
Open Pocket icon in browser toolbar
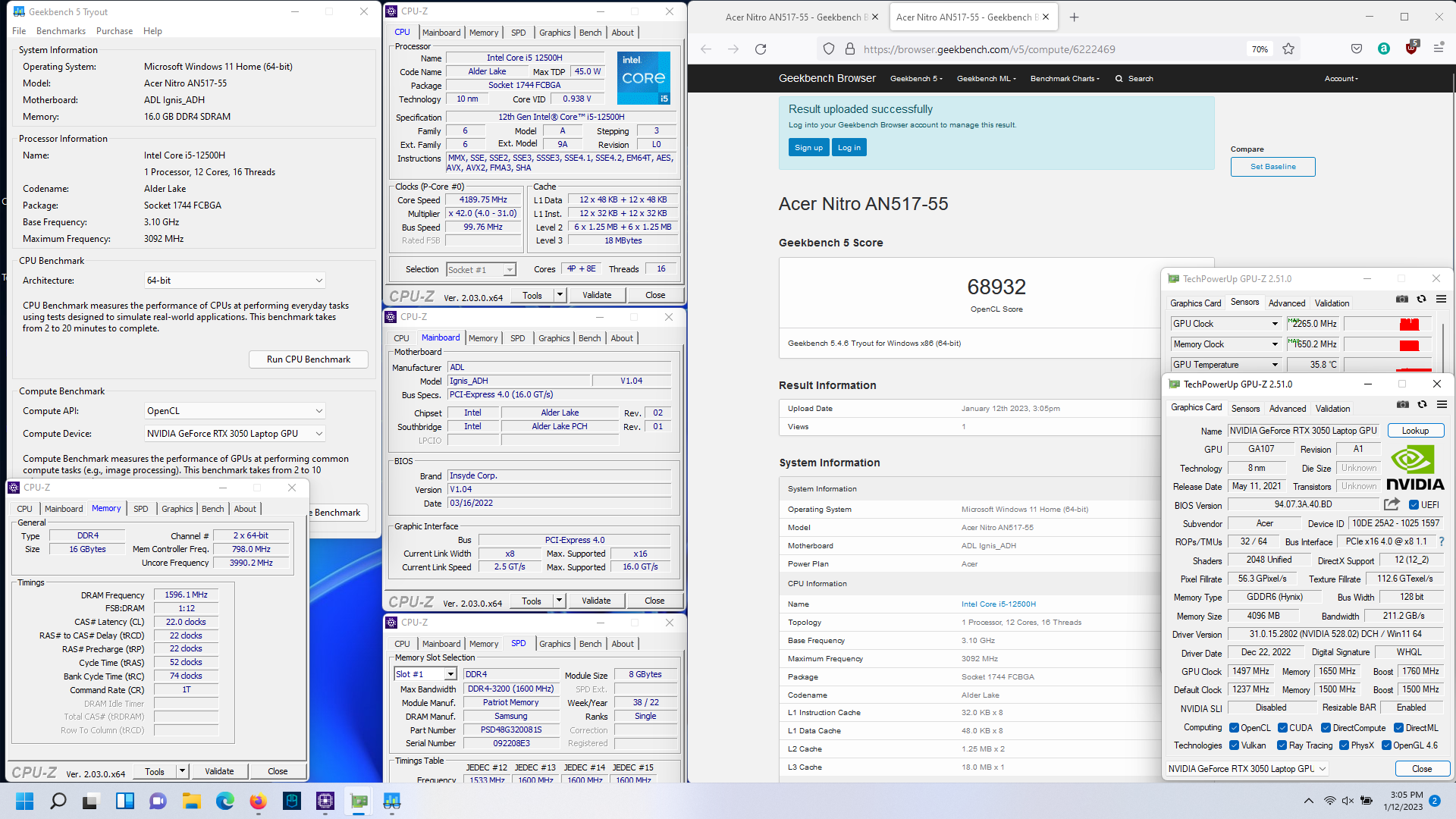click(1357, 49)
